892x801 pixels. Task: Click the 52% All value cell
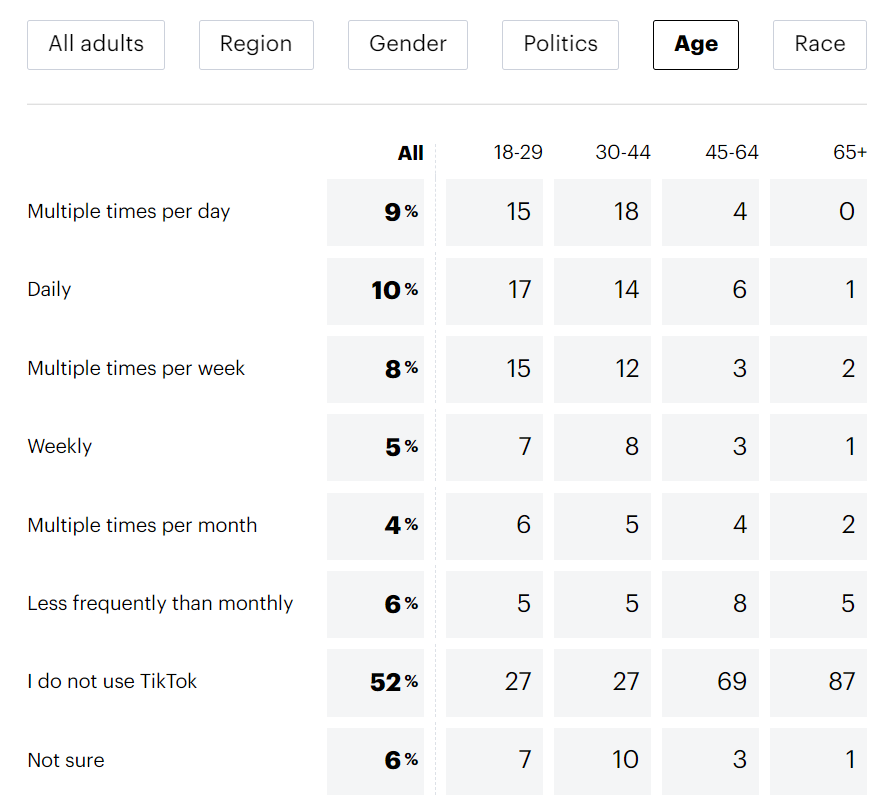pos(376,682)
